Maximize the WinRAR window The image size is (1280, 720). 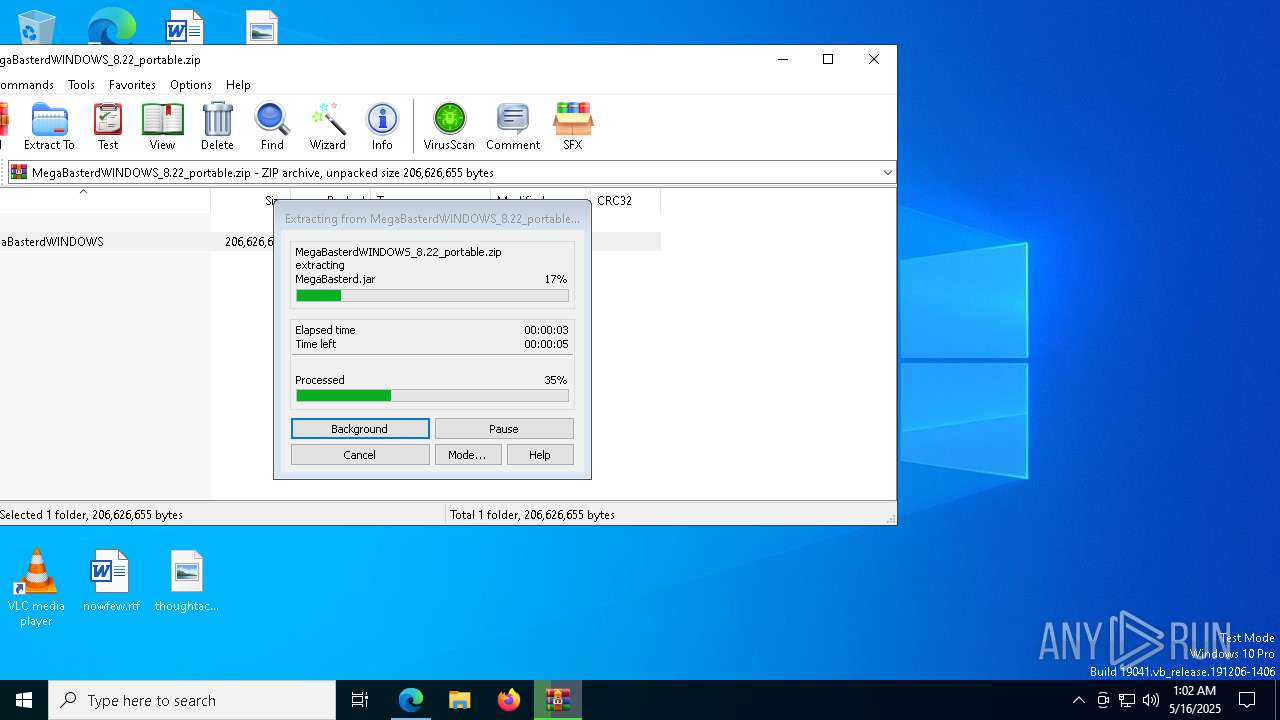[x=828, y=59]
